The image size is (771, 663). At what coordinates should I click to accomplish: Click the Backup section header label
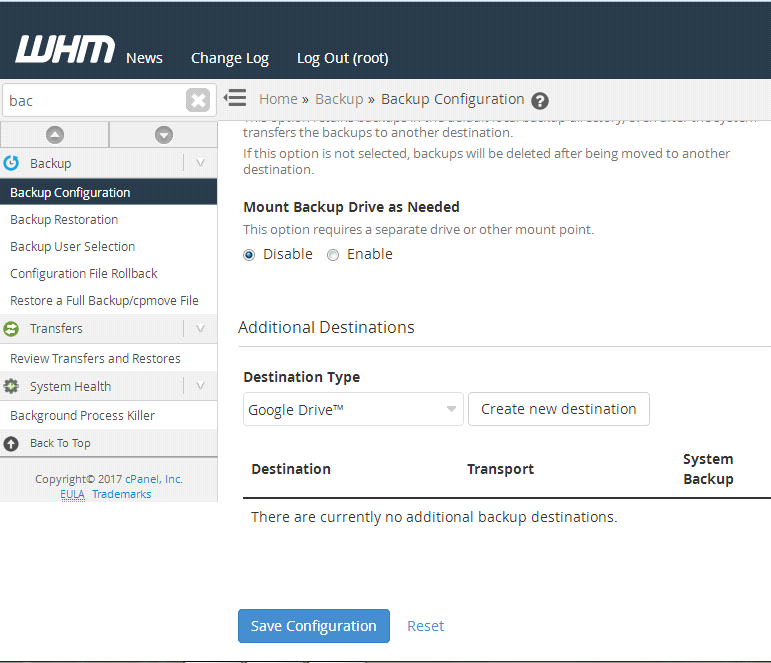[x=51, y=163]
